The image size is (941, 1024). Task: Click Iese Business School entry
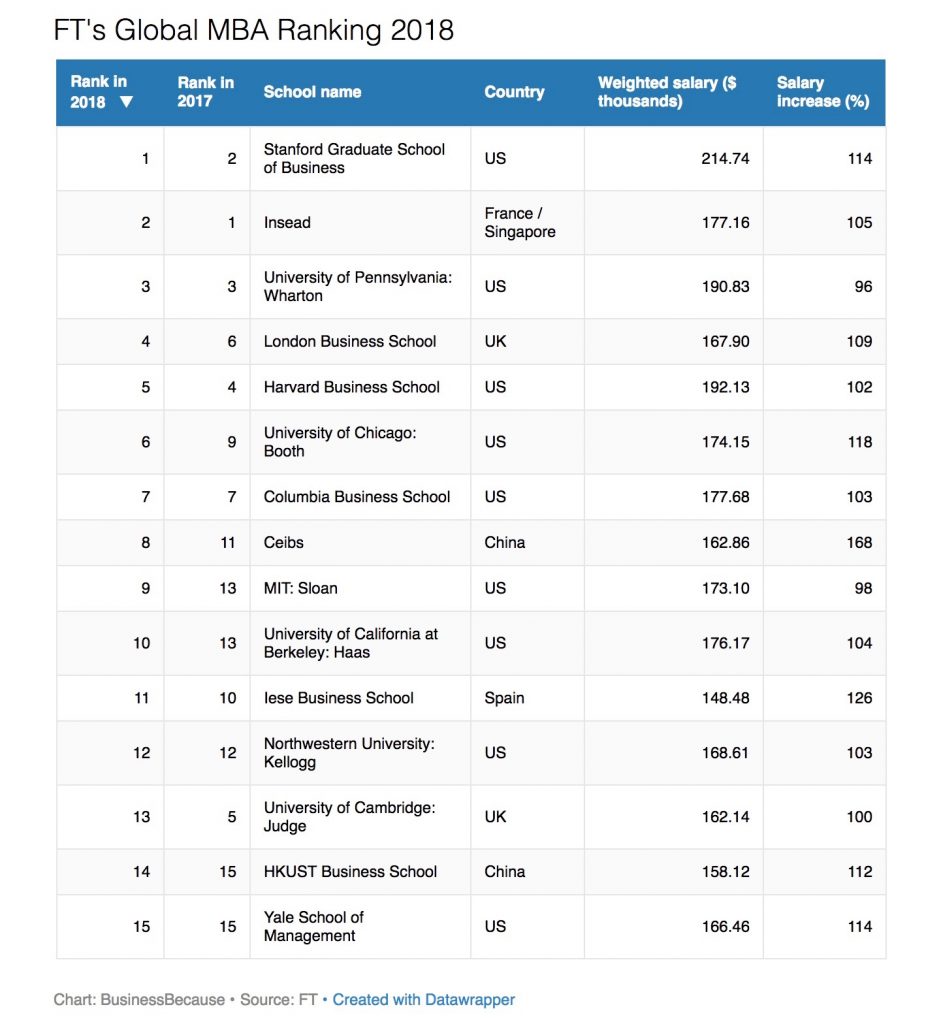click(x=338, y=698)
